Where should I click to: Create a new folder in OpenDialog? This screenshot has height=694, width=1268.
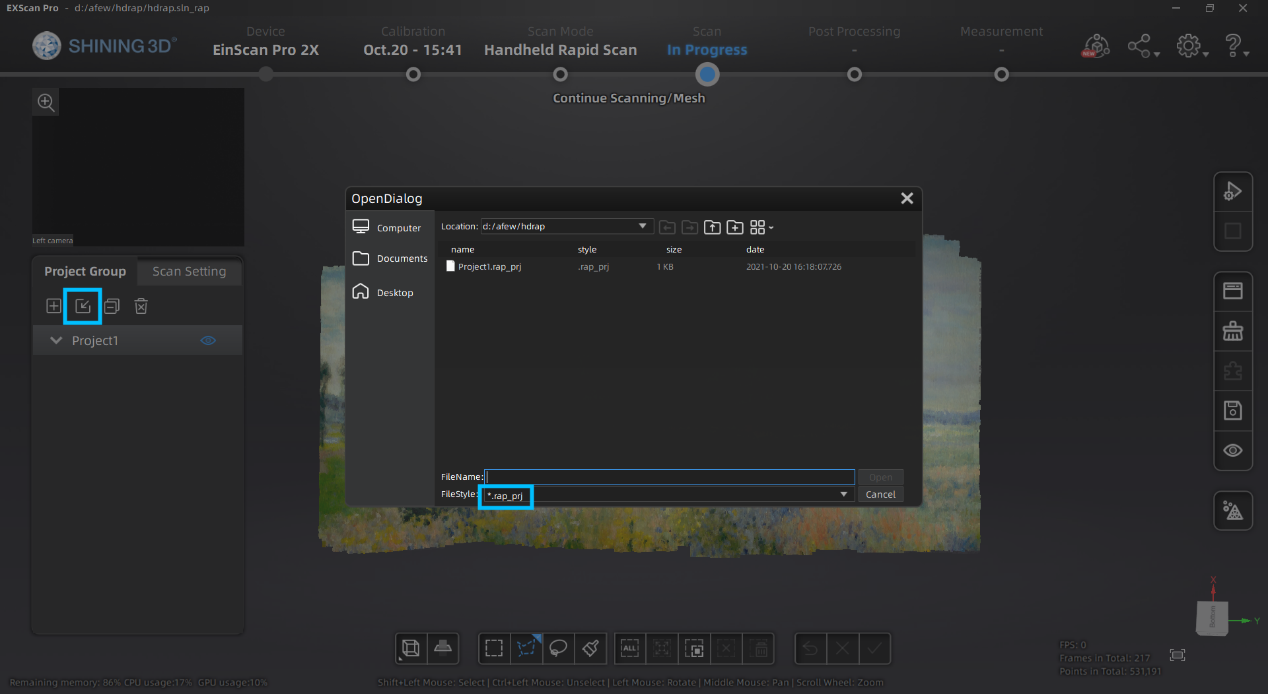734,227
